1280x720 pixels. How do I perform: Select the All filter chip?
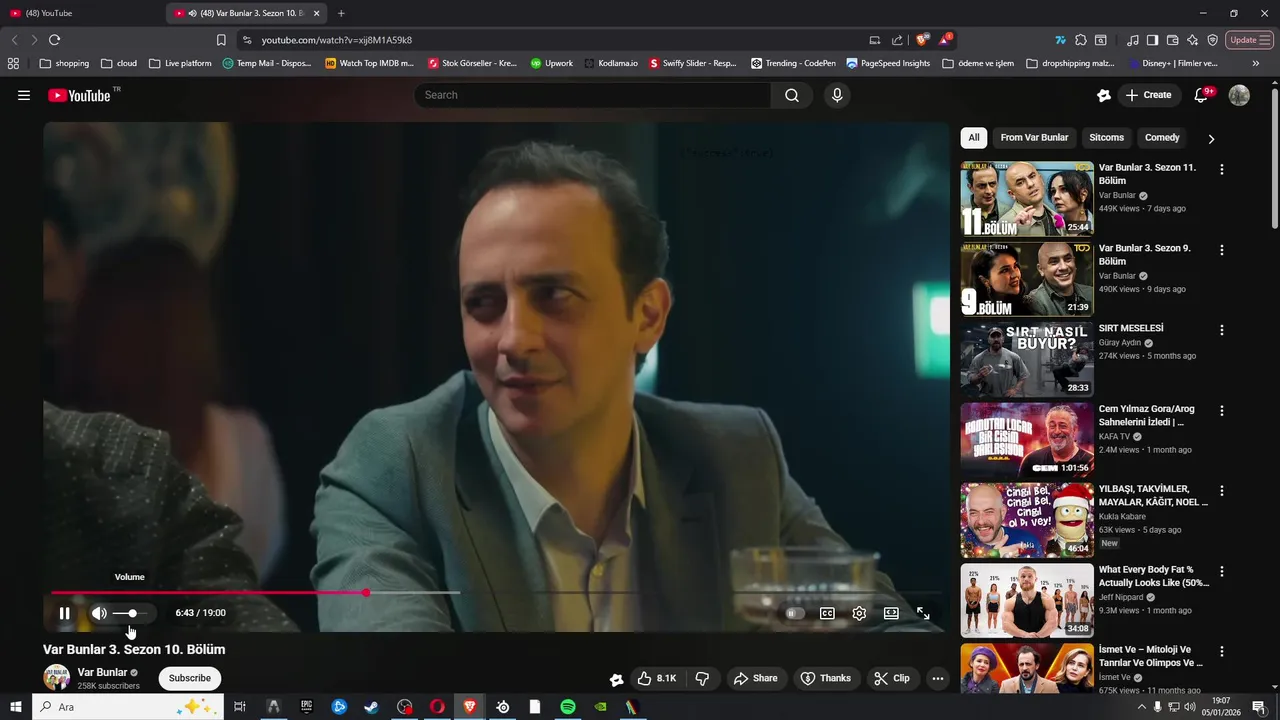[973, 138]
